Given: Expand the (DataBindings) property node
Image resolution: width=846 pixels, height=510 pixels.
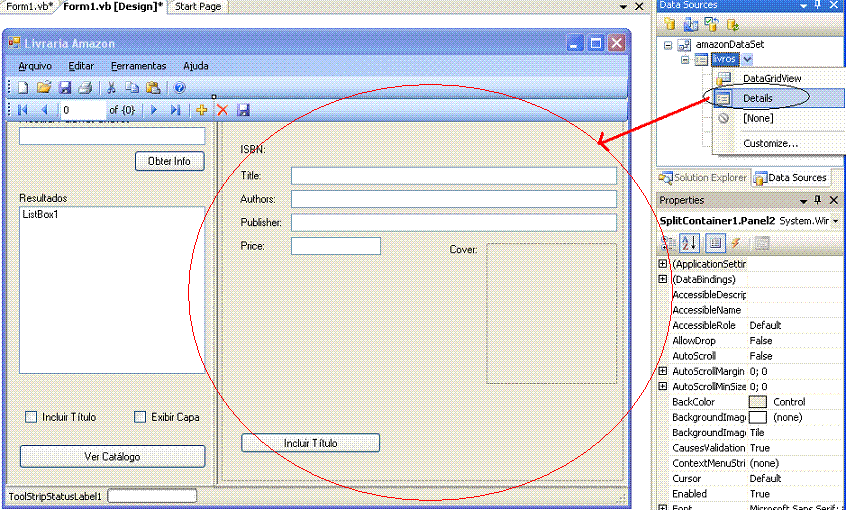Looking at the screenshot, I should point(663,280).
